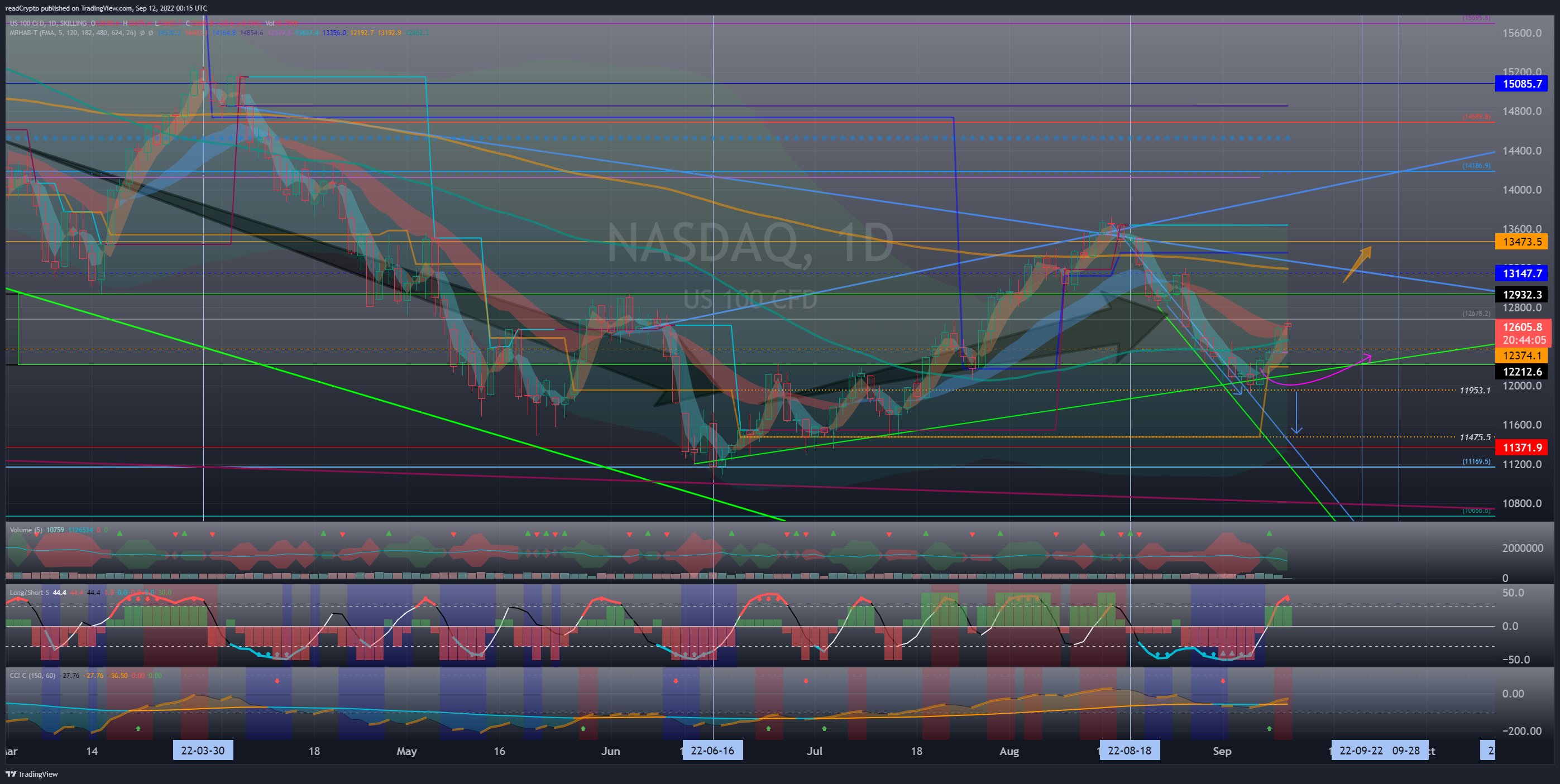Click the 22-08-18 date marker on time axis
This screenshot has width=1560, height=784.
(1130, 751)
